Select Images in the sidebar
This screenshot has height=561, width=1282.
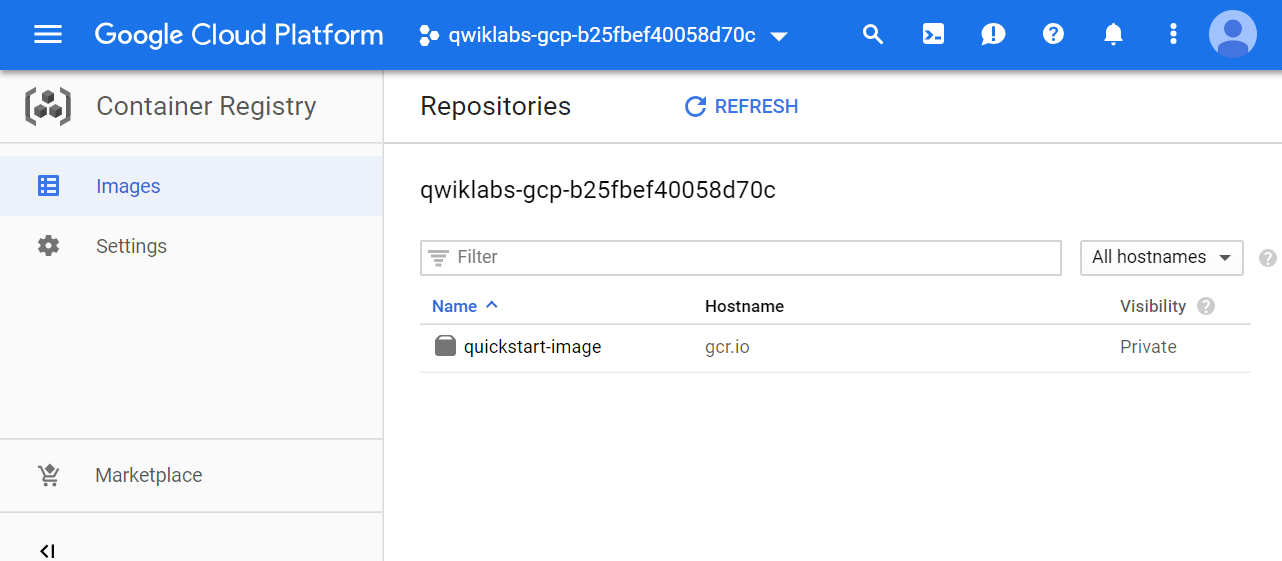pyautogui.click(x=128, y=186)
